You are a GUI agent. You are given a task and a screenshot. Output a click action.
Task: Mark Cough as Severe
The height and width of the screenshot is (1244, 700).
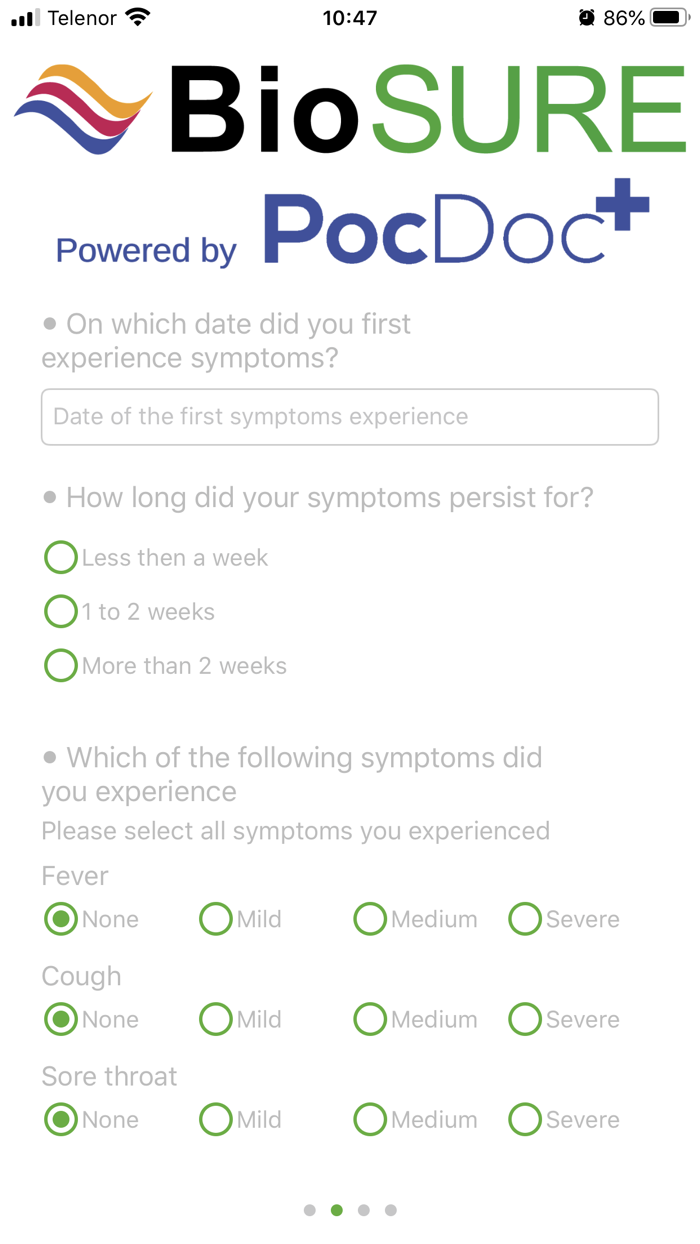click(x=525, y=1019)
